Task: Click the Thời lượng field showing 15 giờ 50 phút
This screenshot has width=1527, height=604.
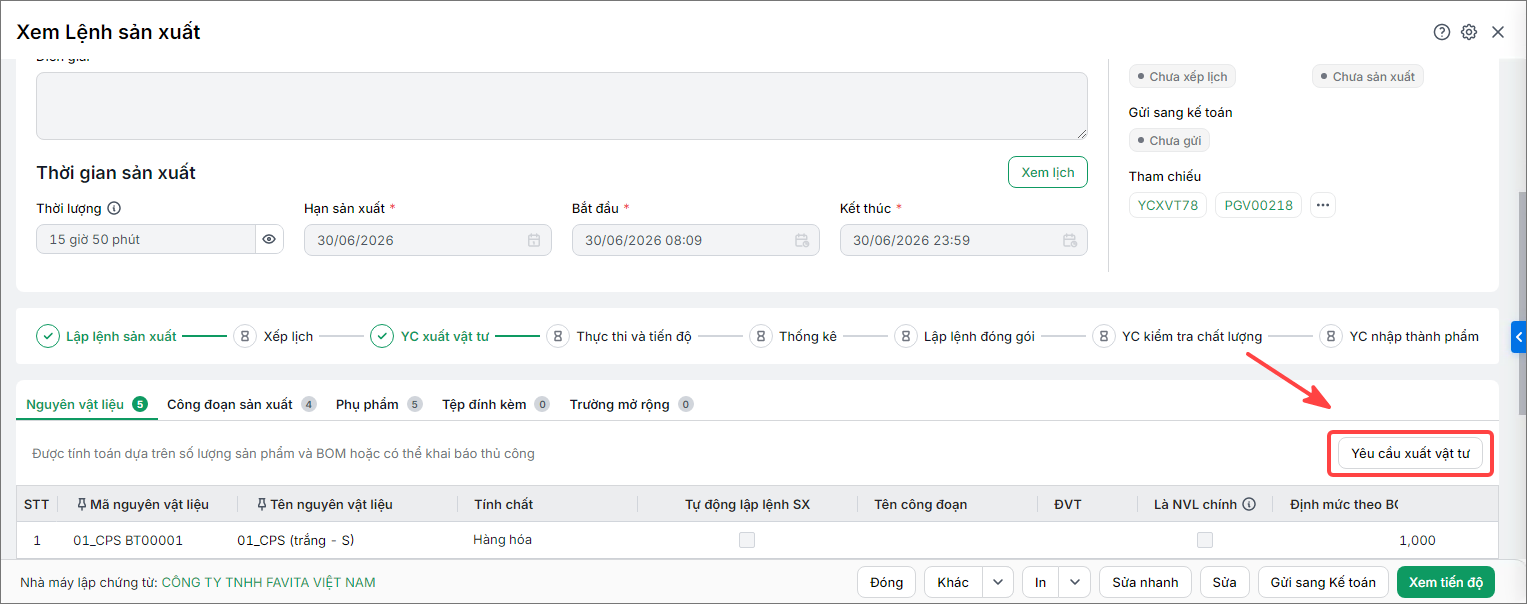Action: point(147,240)
